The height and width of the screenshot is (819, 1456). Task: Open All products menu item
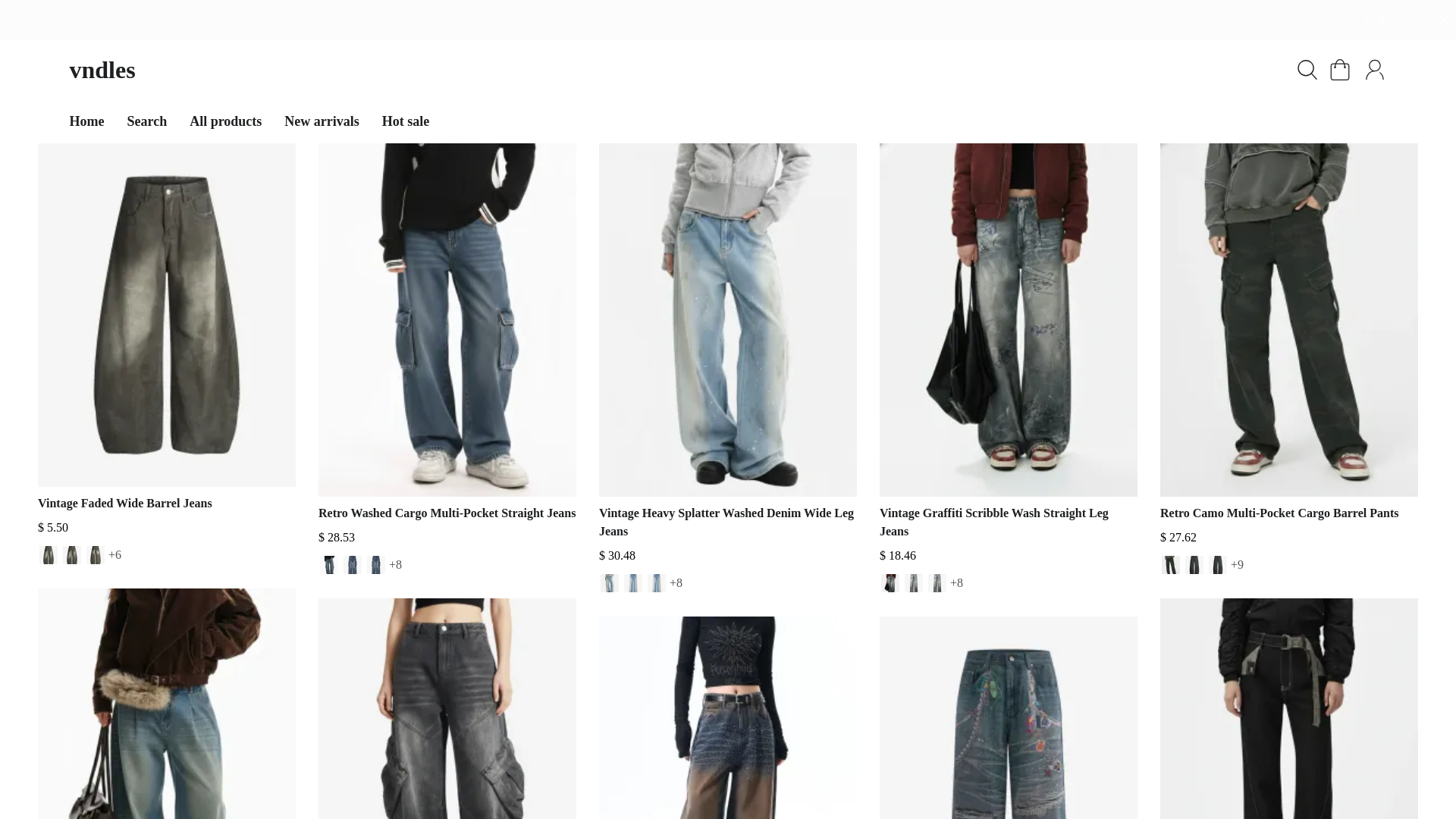point(225,121)
